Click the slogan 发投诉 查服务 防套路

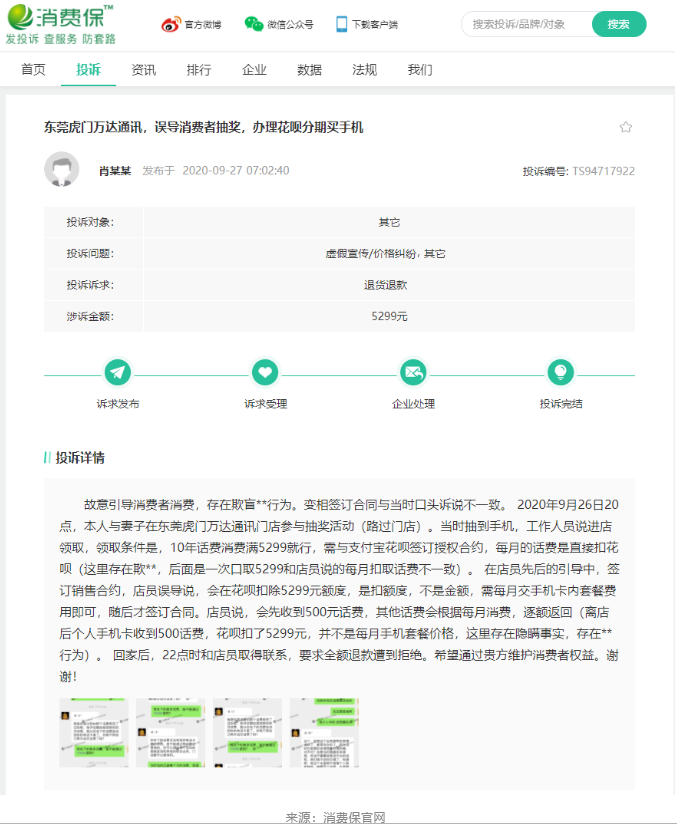(x=60, y=39)
